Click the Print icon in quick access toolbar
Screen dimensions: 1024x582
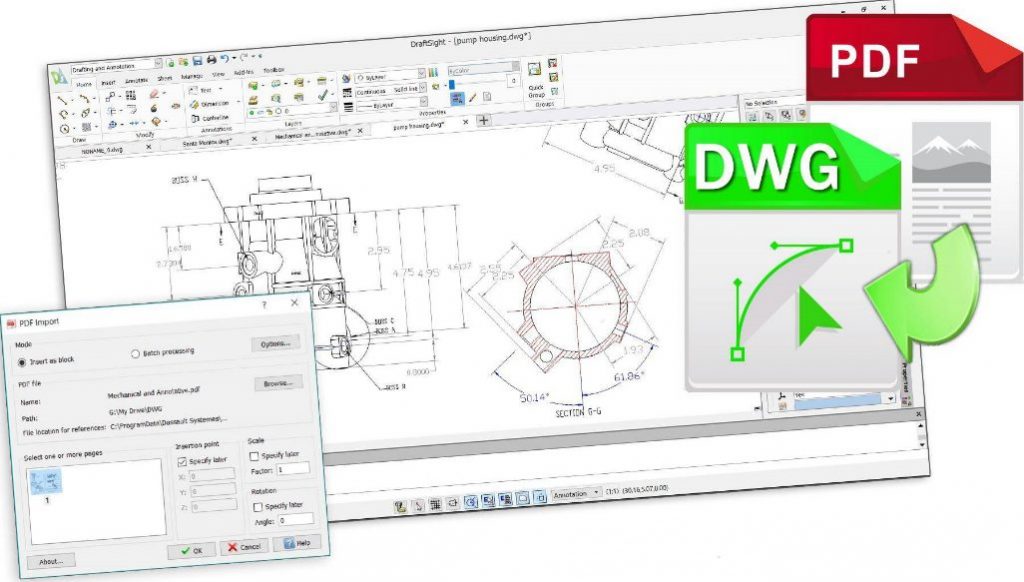click(211, 60)
